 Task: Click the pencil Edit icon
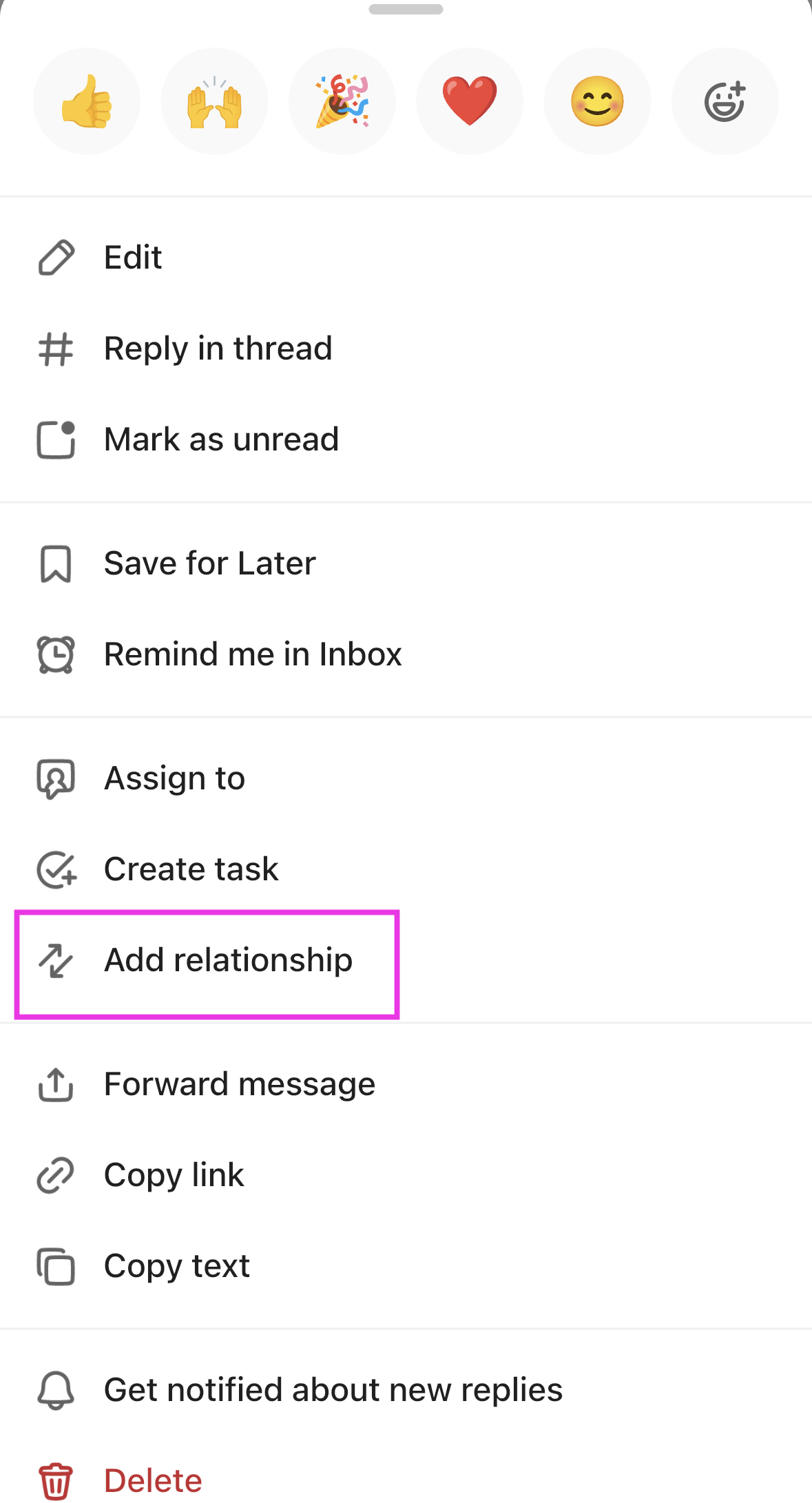point(56,257)
